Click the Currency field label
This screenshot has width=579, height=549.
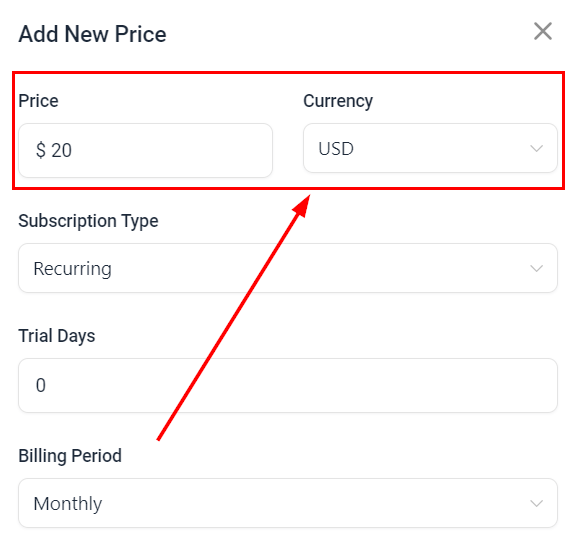(x=338, y=102)
